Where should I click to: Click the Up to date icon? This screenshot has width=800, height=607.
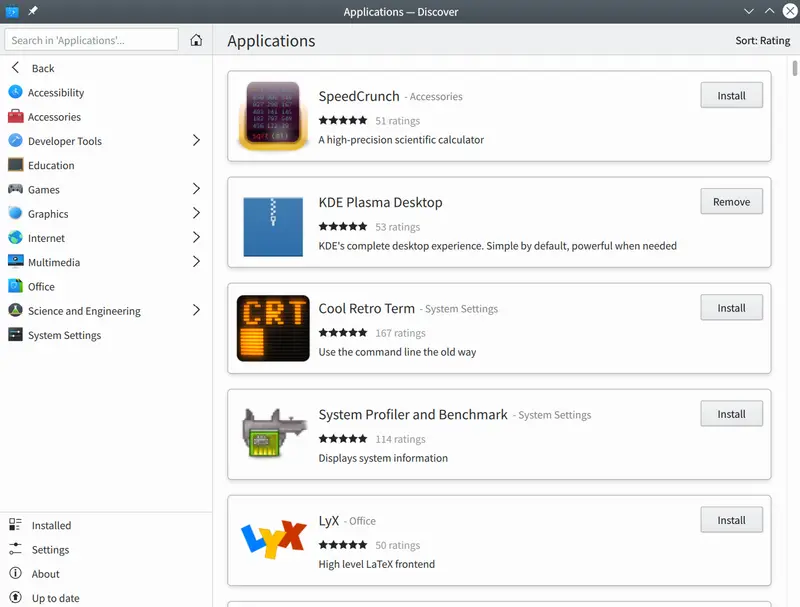[15, 597]
